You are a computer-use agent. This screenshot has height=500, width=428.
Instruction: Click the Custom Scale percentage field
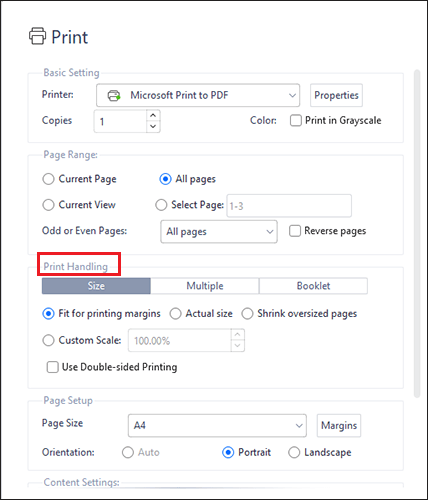[180, 340]
